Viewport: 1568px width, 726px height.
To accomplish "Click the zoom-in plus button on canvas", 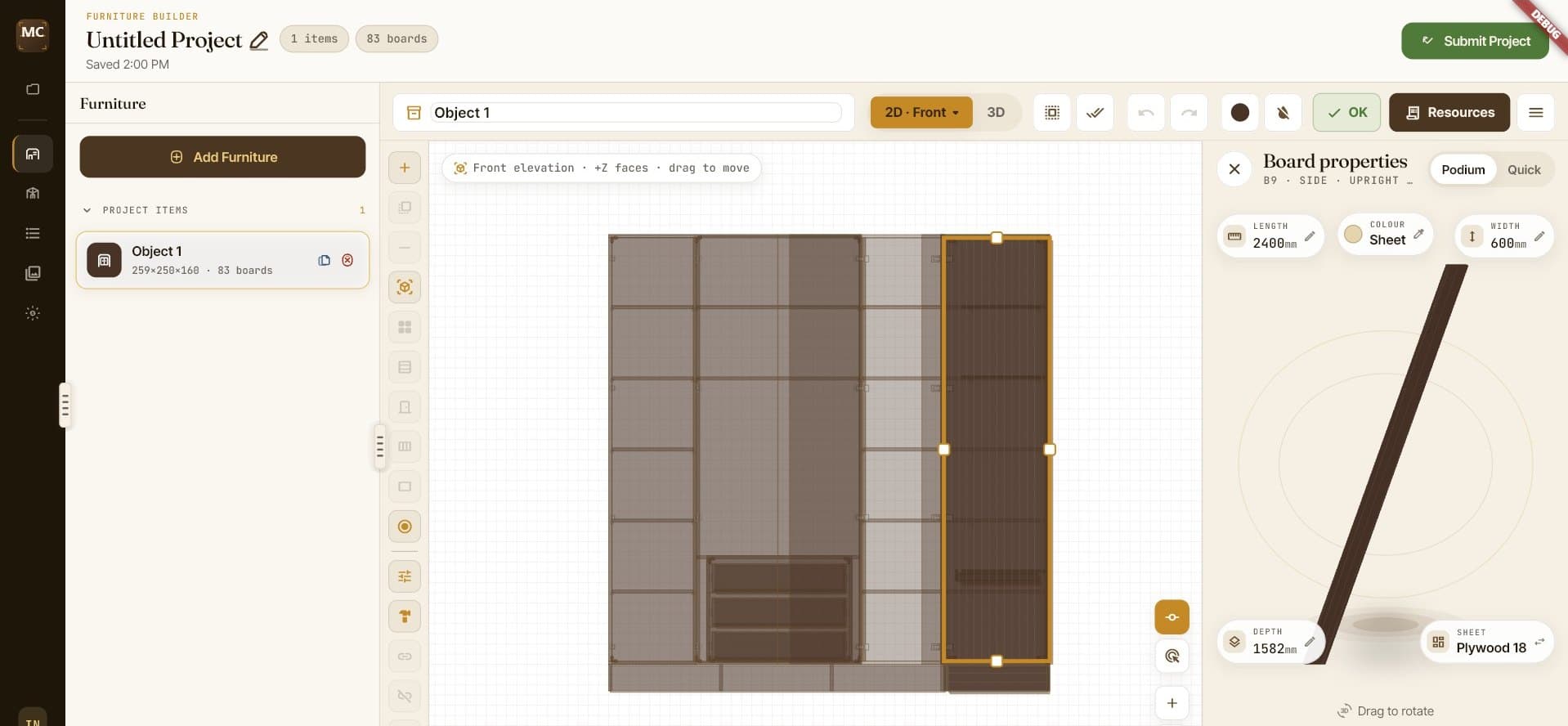I will [x=1172, y=703].
